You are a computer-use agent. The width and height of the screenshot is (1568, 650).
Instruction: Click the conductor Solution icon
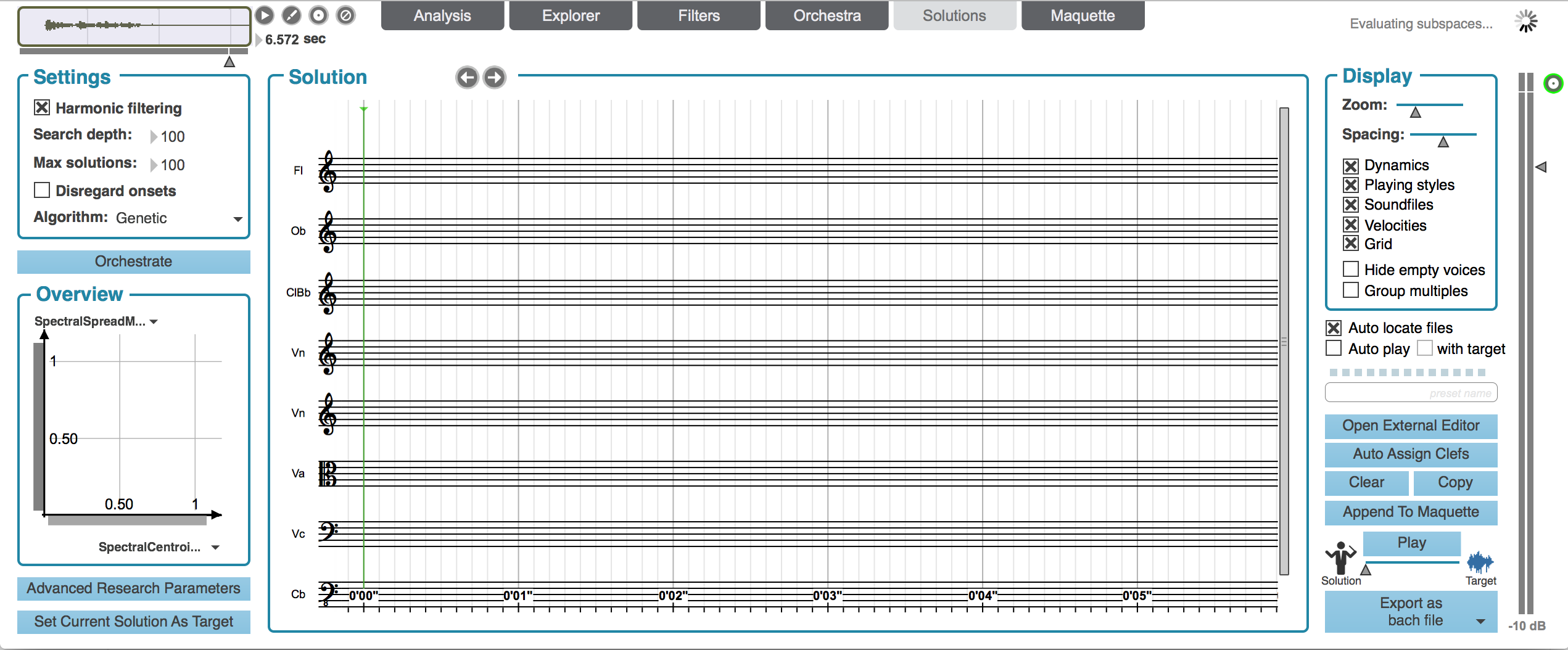(x=1340, y=558)
